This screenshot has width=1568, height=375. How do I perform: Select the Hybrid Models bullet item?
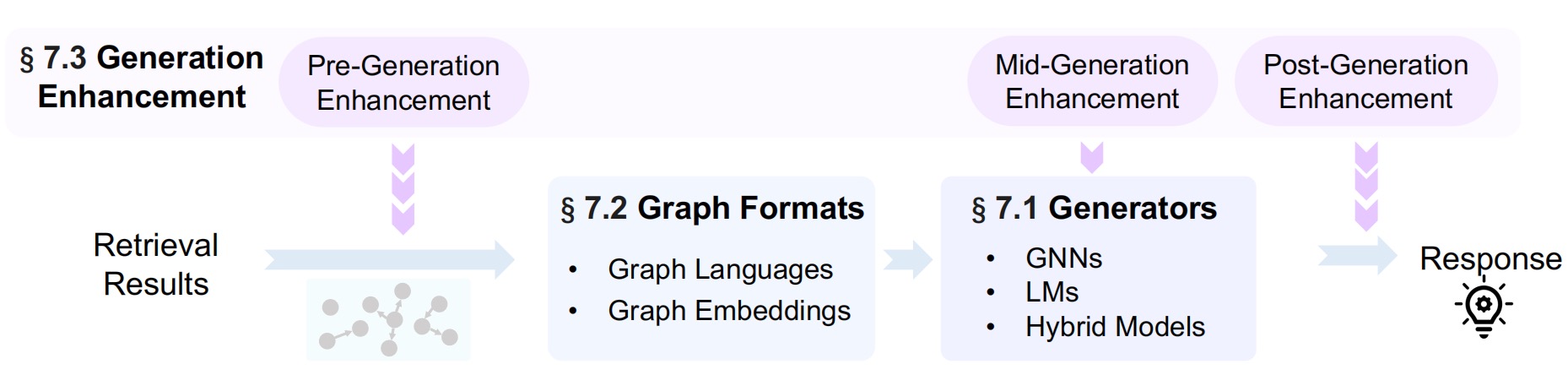(x=1115, y=327)
